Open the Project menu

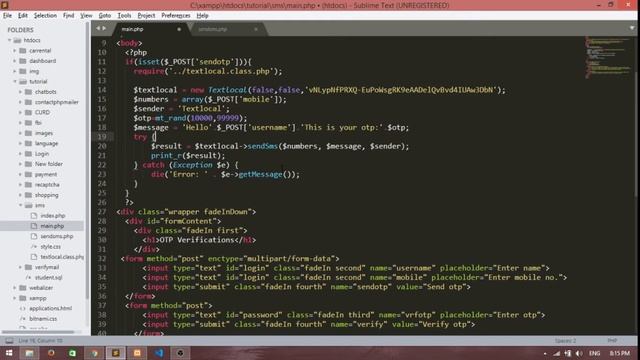(x=146, y=16)
